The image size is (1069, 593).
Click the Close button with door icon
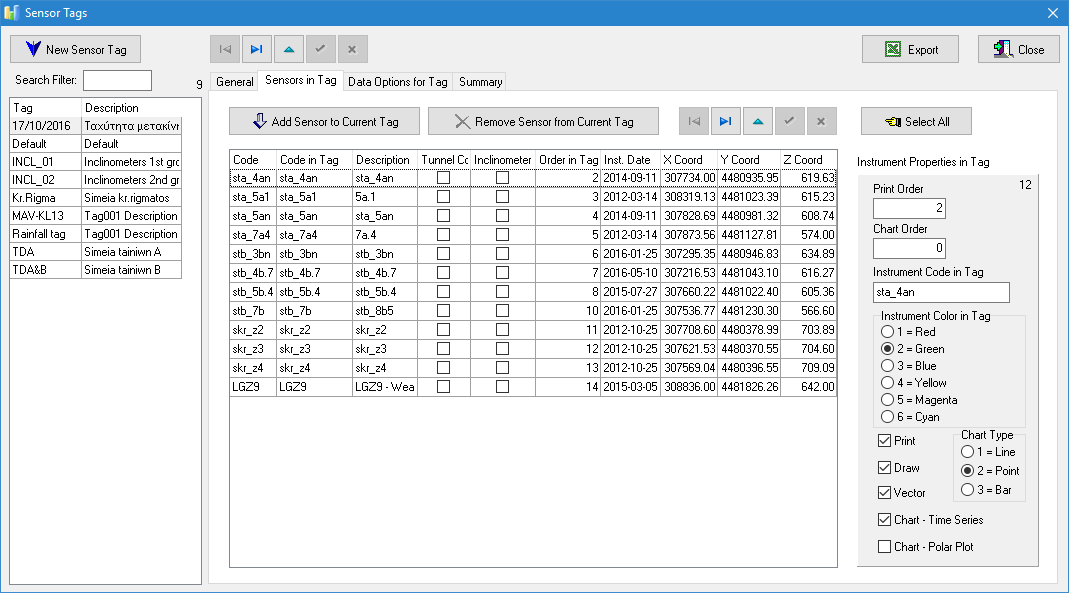1019,49
